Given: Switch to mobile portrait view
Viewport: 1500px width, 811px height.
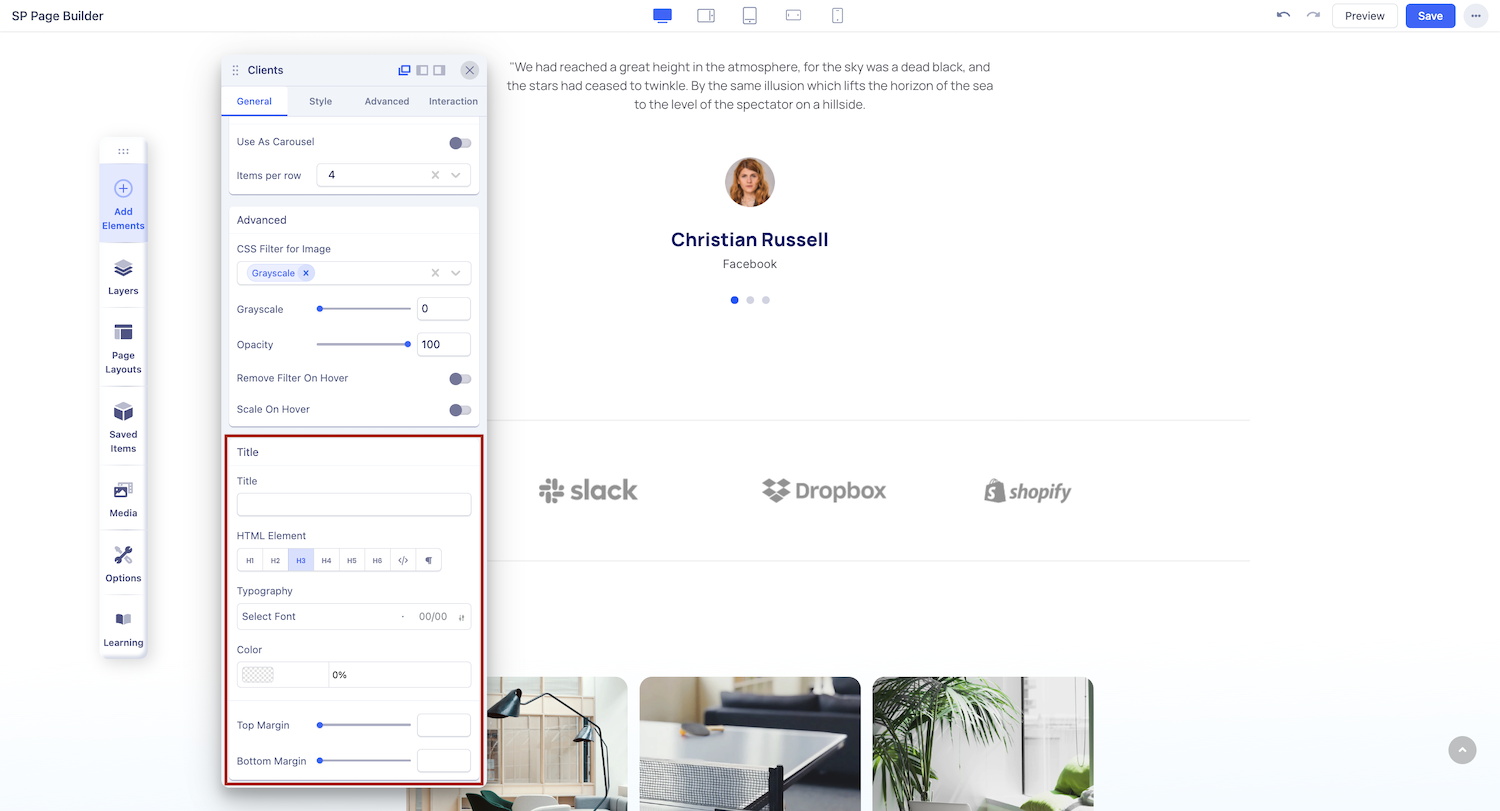Looking at the screenshot, I should click(838, 16).
